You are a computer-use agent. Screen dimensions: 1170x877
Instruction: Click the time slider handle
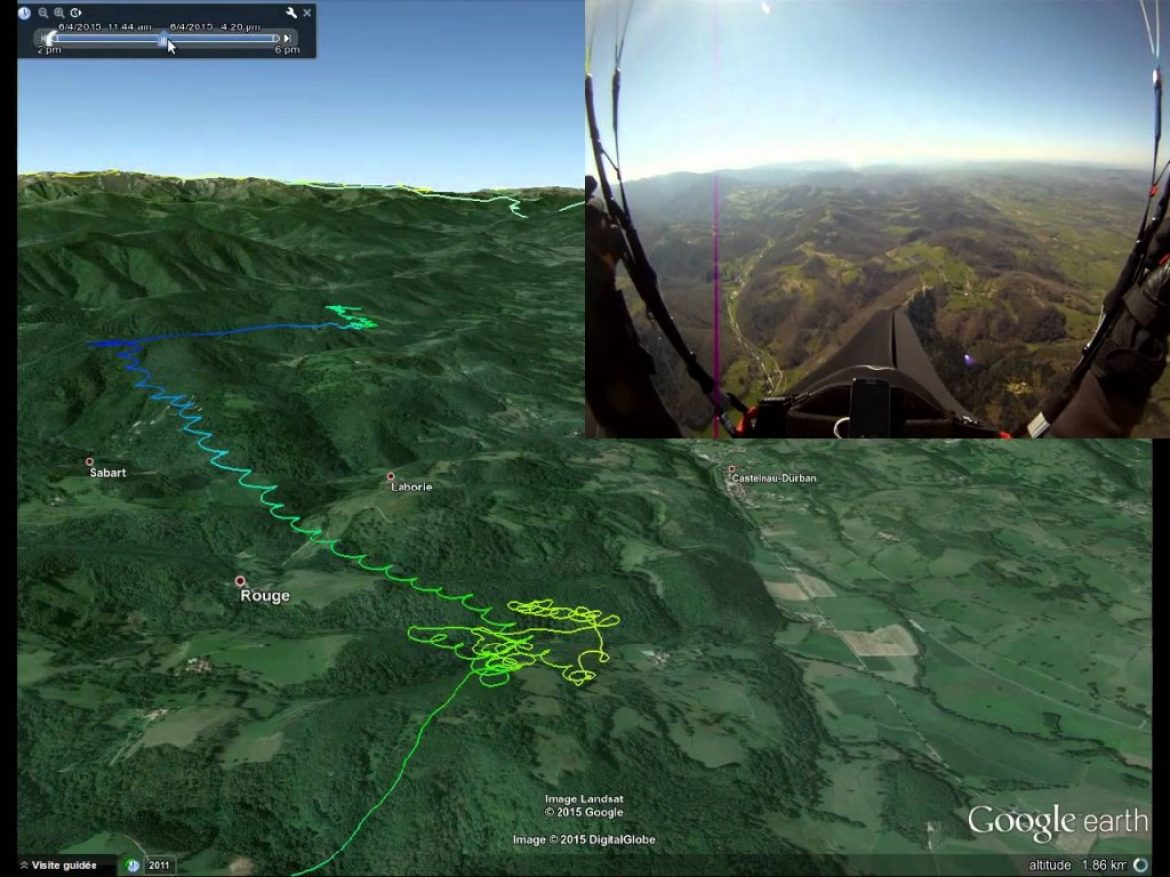(x=163, y=38)
